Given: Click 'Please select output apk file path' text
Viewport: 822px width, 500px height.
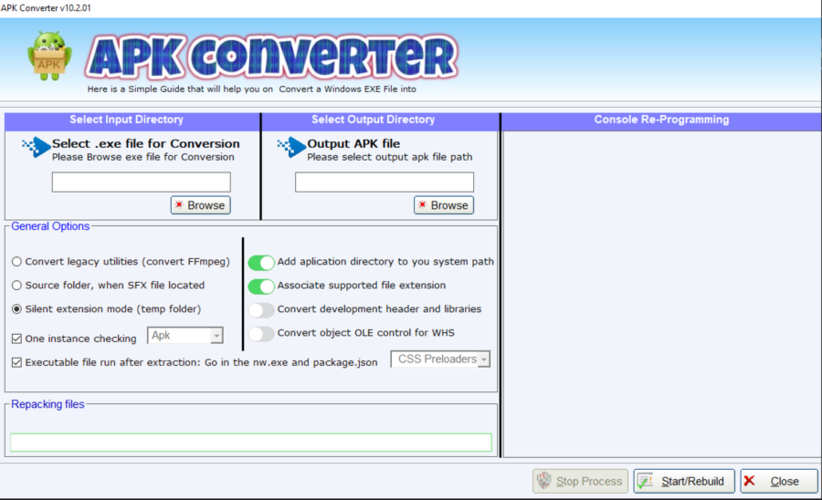Looking at the screenshot, I should tap(390, 157).
